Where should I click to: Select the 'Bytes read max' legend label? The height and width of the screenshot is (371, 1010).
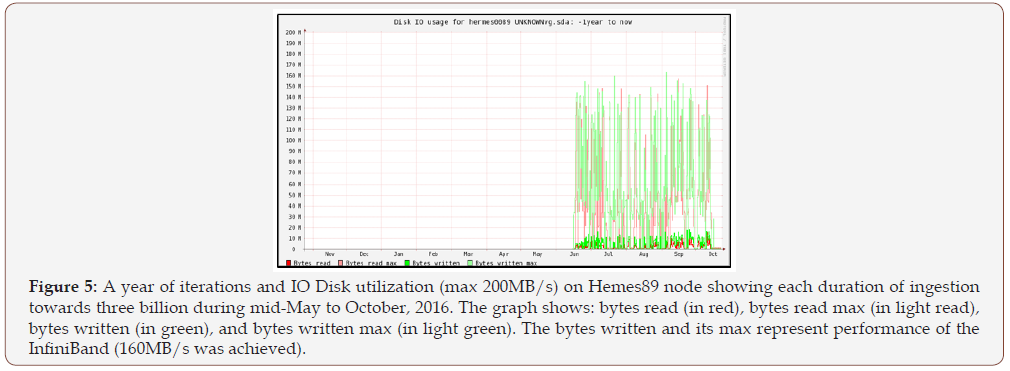click(x=372, y=263)
